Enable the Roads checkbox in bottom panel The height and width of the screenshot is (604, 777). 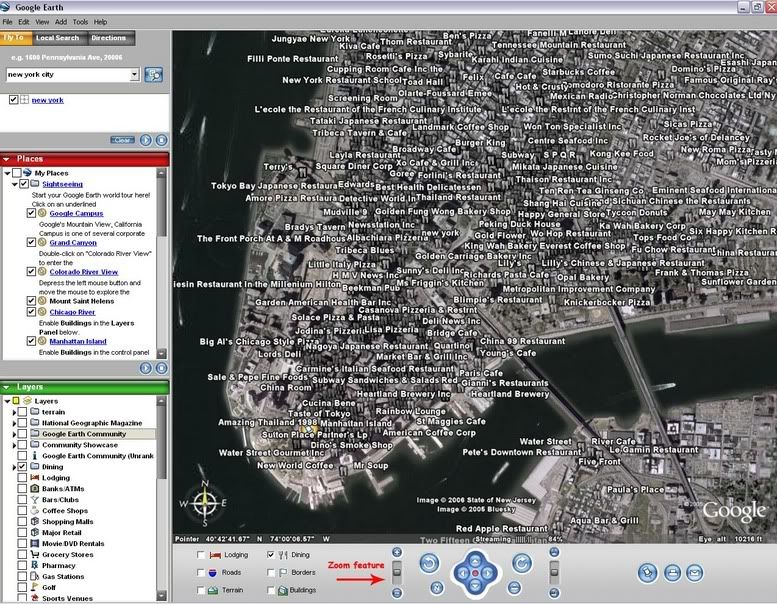[x=201, y=572]
